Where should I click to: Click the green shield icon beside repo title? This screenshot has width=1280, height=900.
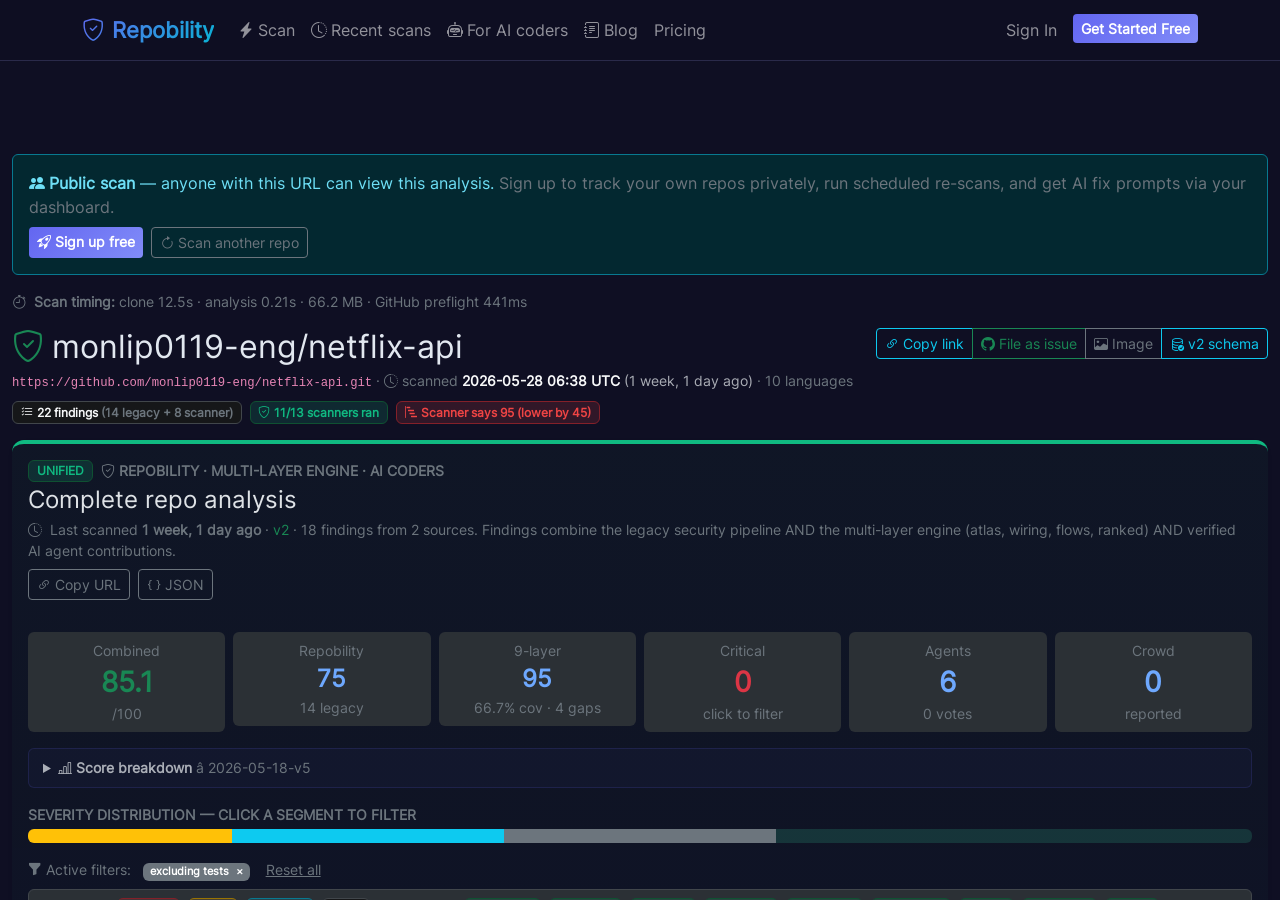28,346
